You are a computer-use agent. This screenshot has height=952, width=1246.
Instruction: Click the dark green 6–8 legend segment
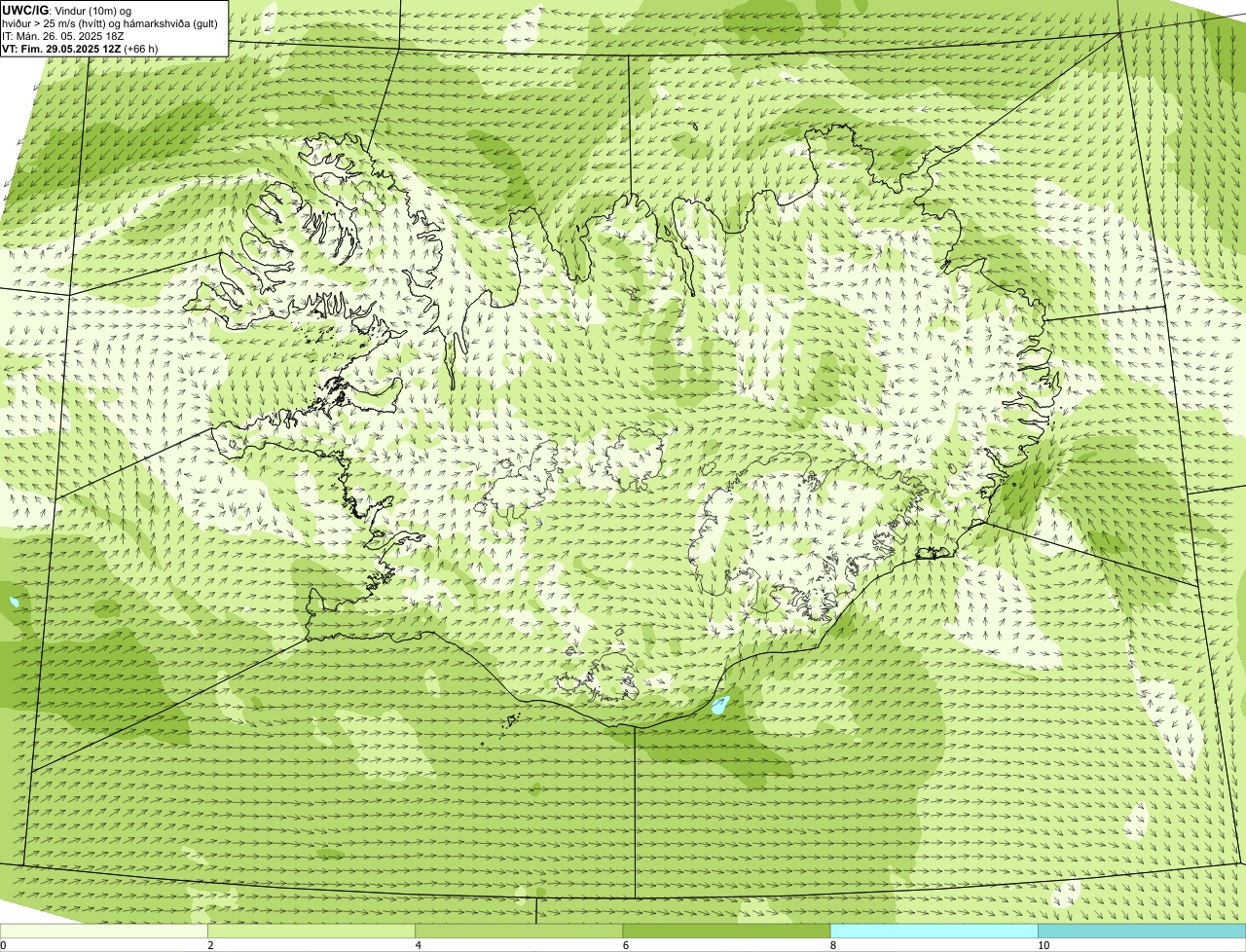pos(726,932)
